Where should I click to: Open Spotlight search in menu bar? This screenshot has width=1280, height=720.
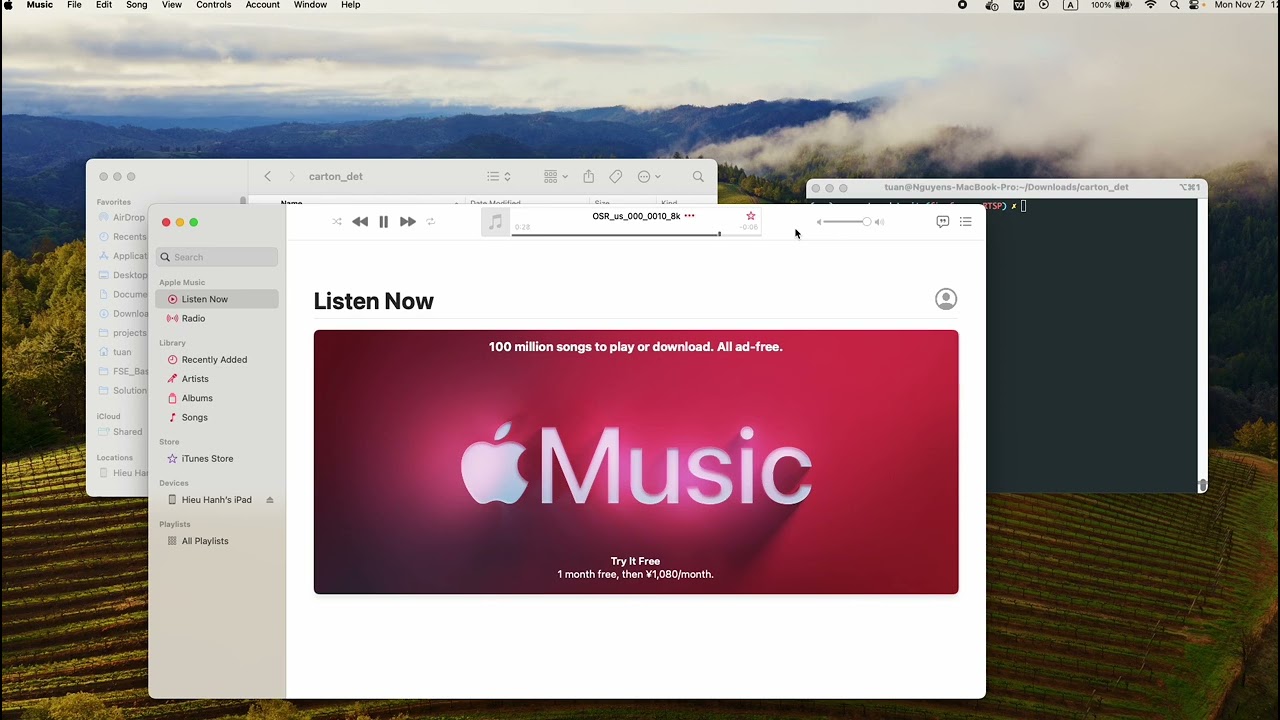click(x=1175, y=5)
